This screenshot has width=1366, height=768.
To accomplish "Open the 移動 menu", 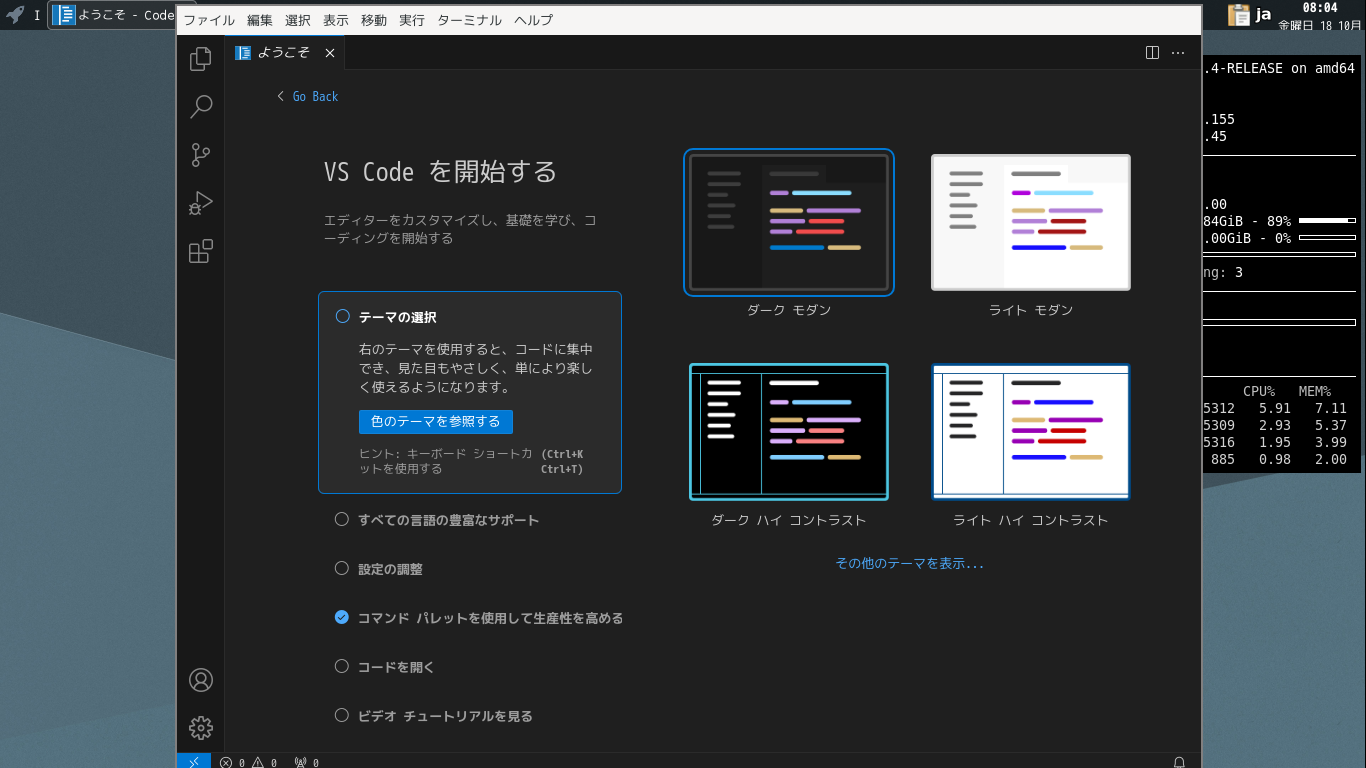I will 374,20.
